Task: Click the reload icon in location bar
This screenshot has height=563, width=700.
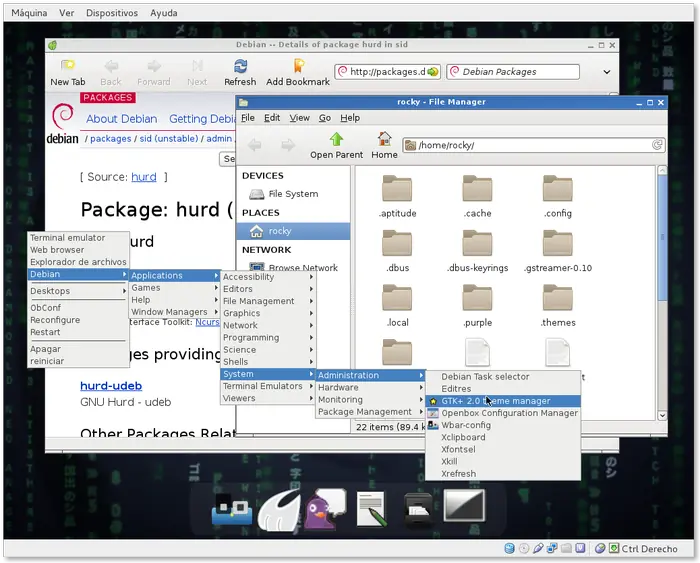Action: pos(657,145)
